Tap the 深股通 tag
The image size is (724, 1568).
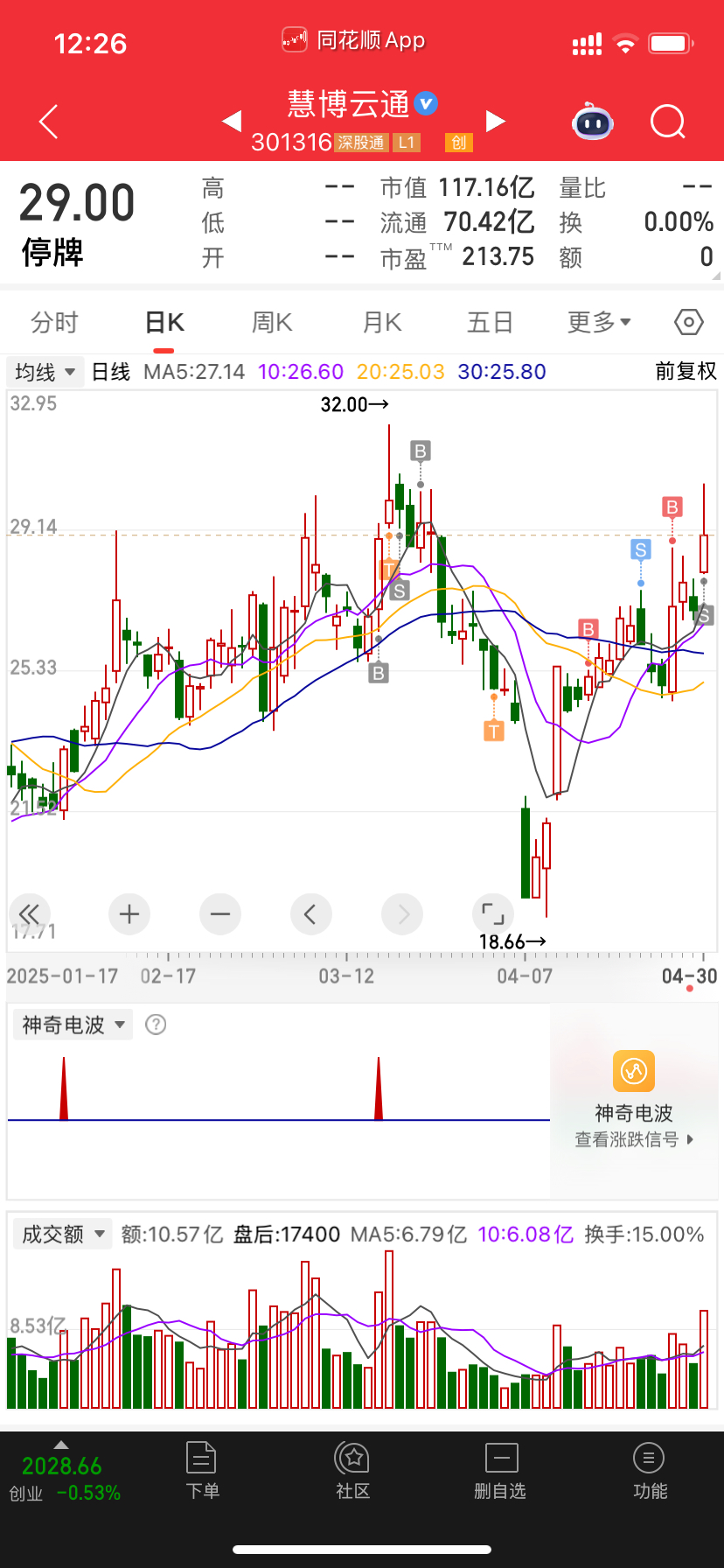coord(361,143)
